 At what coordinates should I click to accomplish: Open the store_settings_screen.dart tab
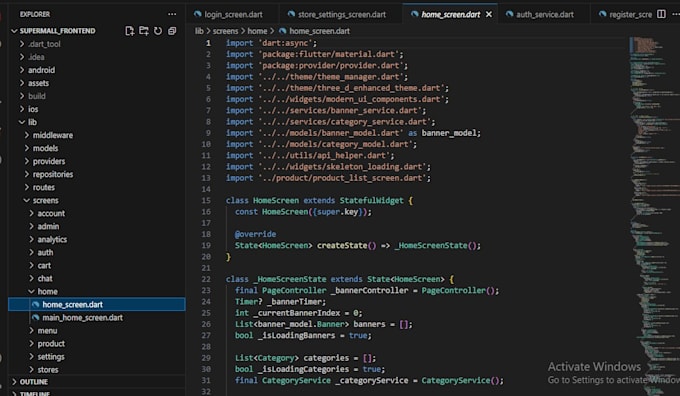(337, 14)
